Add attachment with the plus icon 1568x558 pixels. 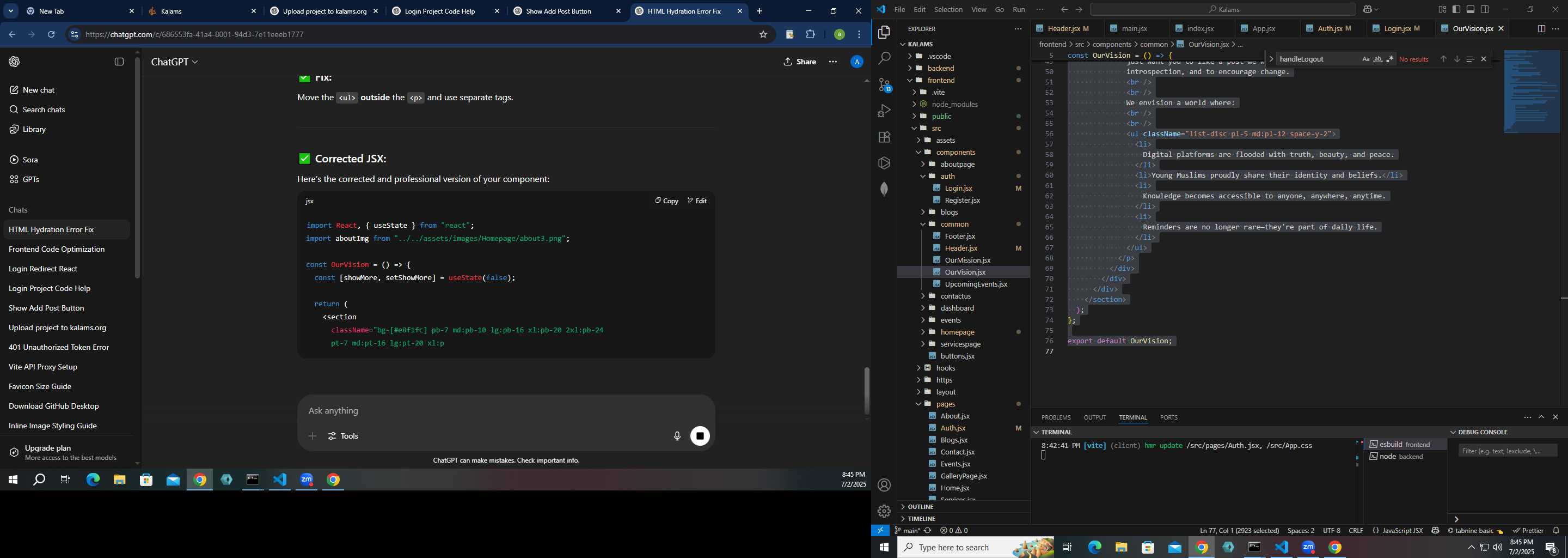pos(313,436)
